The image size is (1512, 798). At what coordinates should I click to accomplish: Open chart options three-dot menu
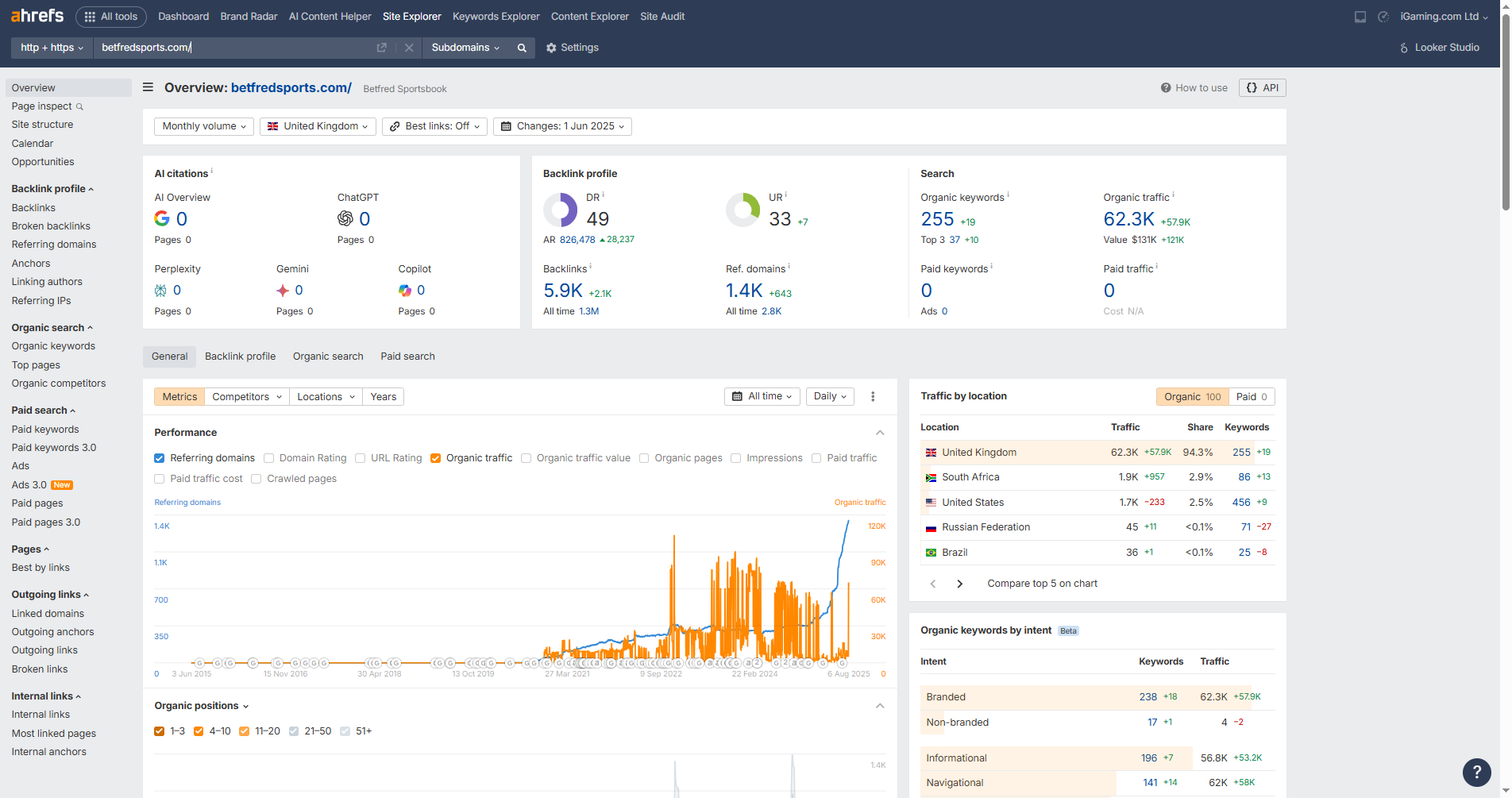pos(873,396)
